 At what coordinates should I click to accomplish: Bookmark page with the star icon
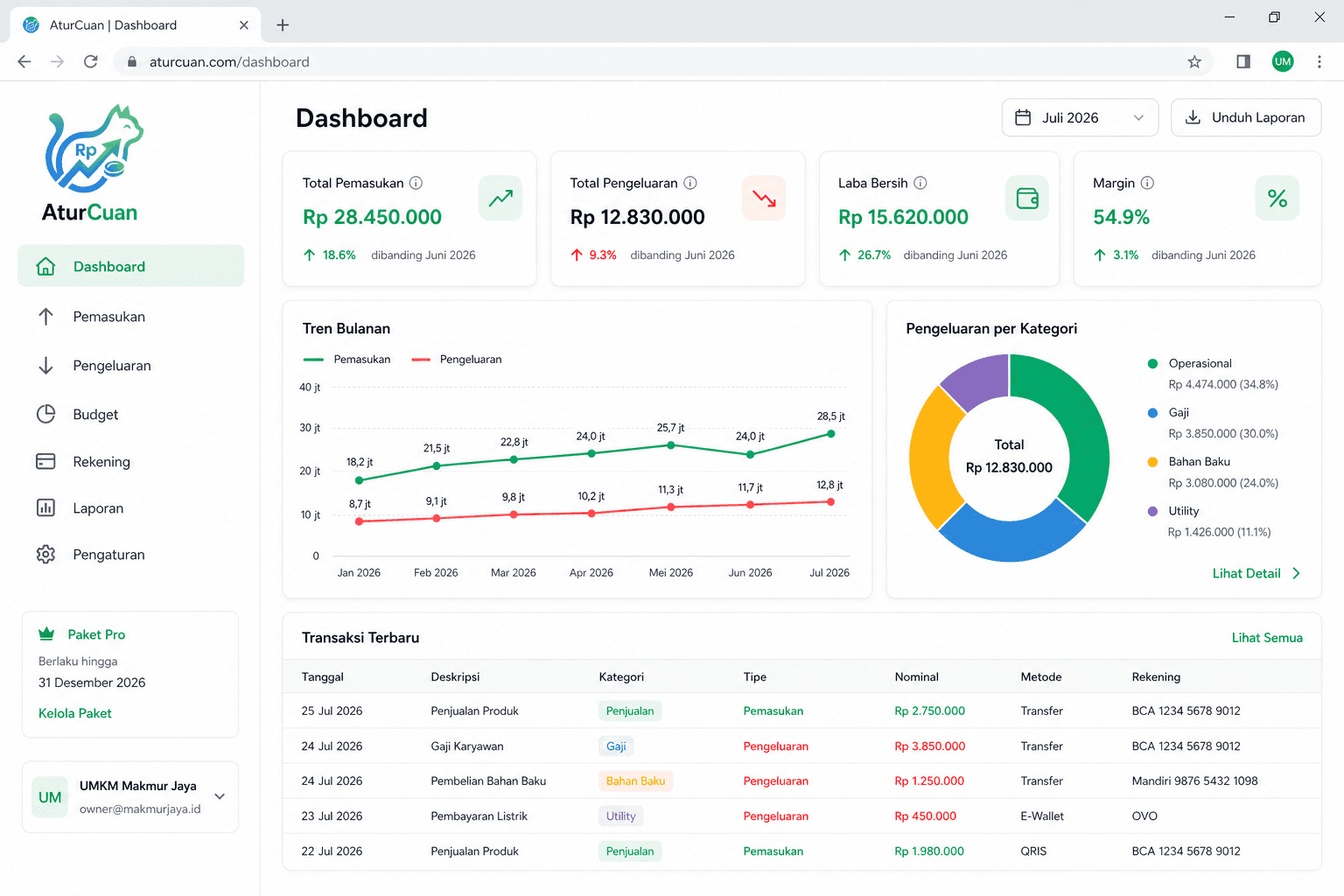point(1194,61)
